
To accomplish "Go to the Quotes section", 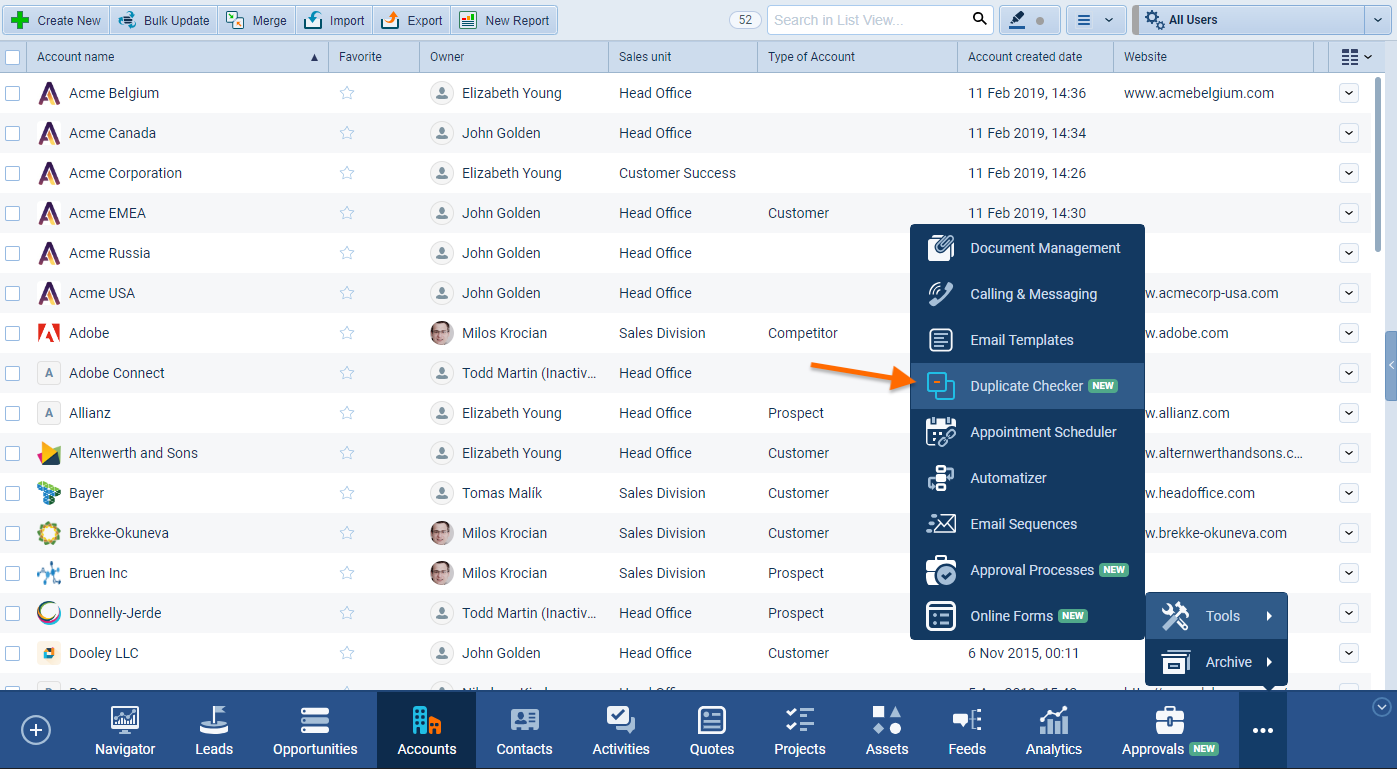I will (x=711, y=730).
